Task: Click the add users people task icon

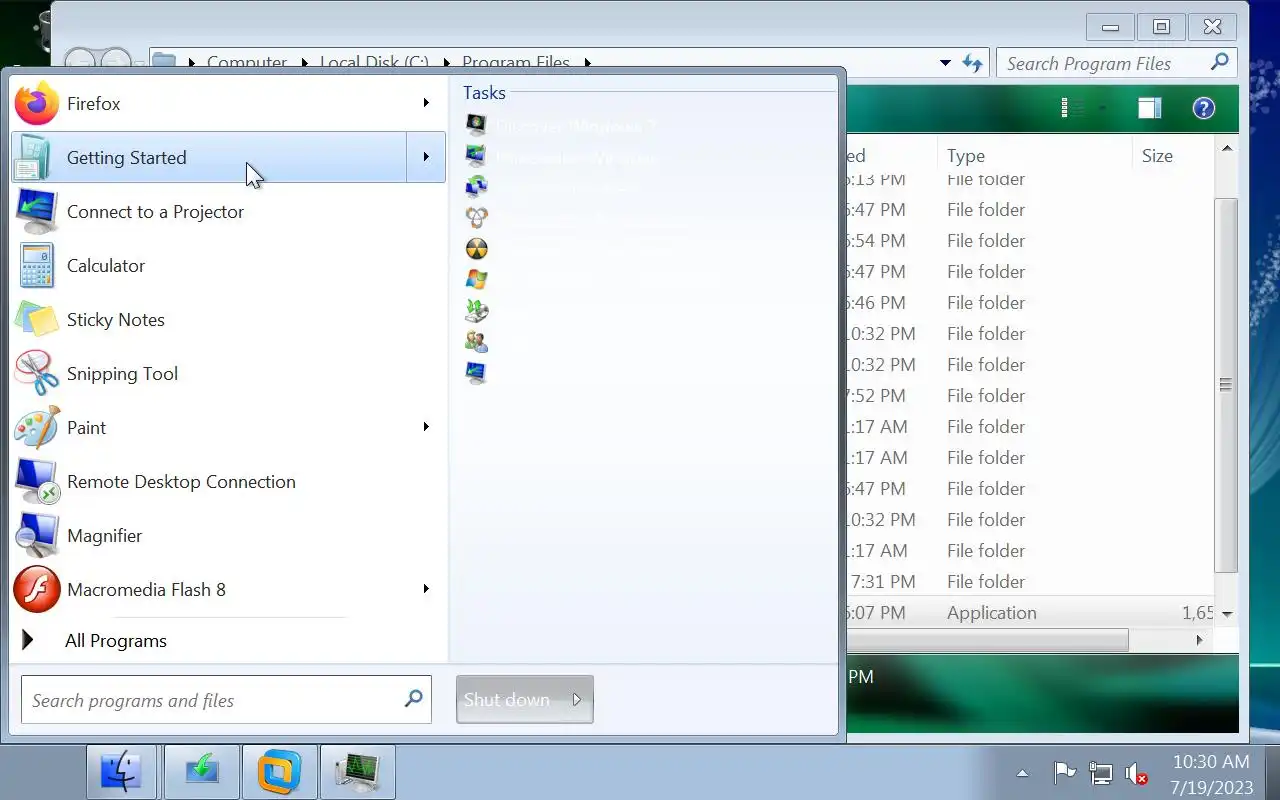Action: pos(477,342)
